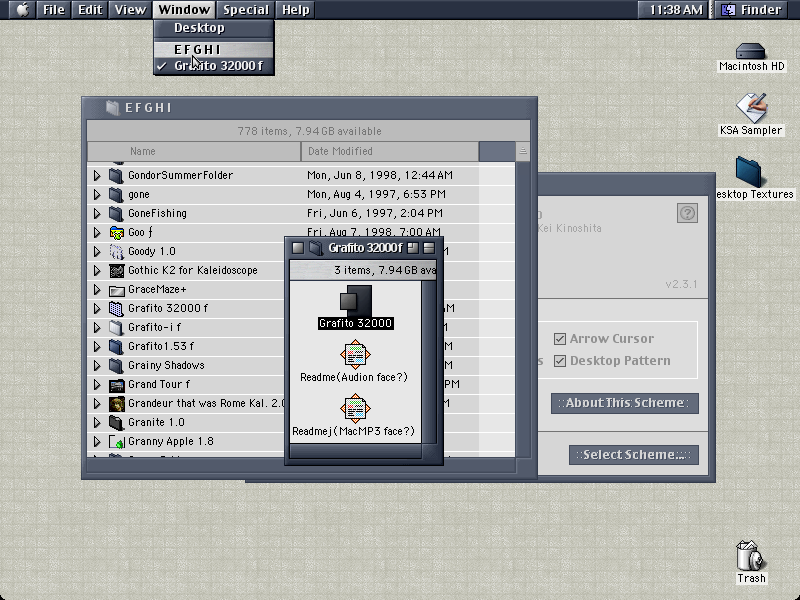This screenshot has width=800, height=600.
Task: Select the Grafito-i f folder icon
Action: pos(116,328)
